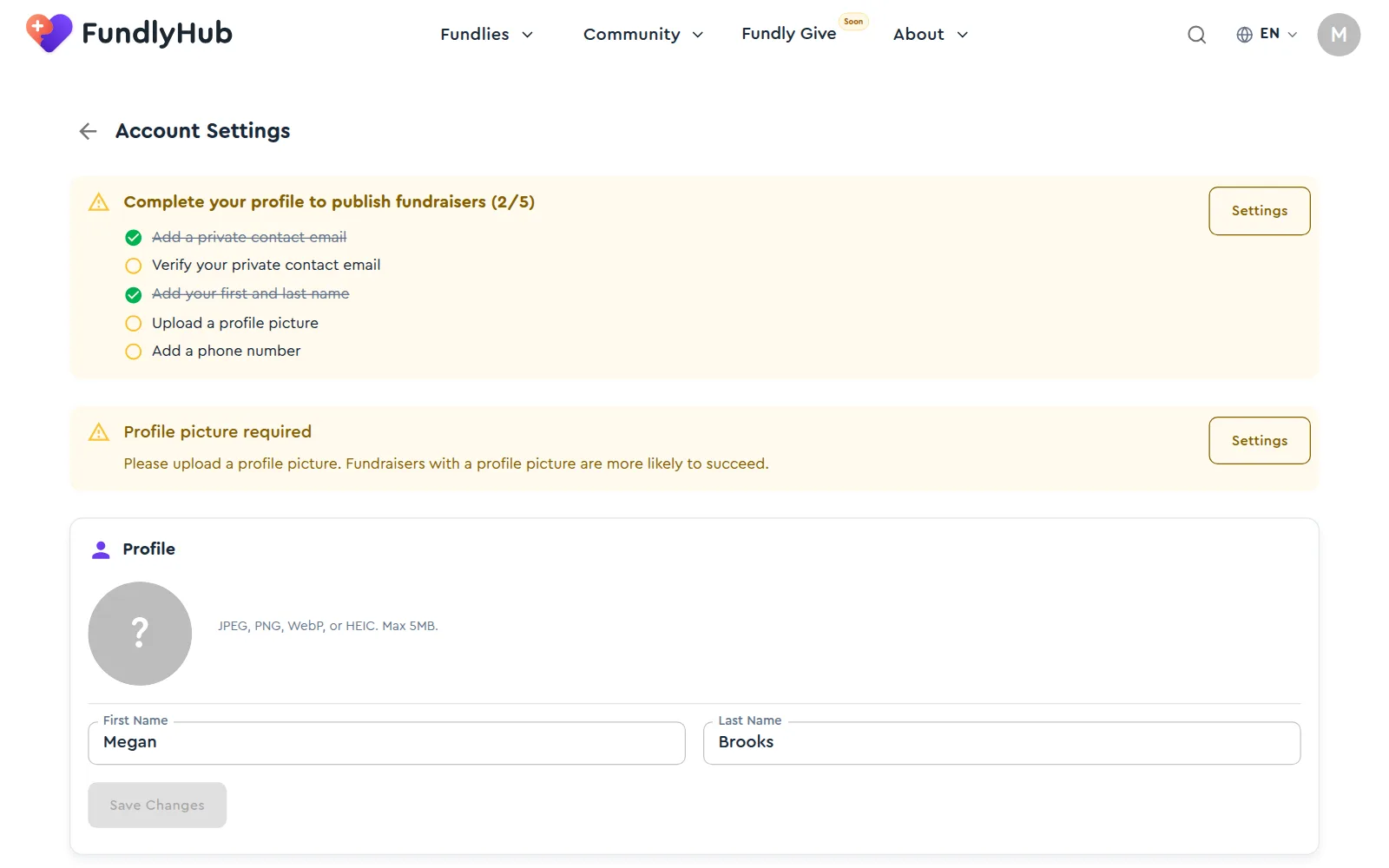This screenshot has width=1389, height=868.
Task: Click the Save Changes button
Action: [157, 806]
